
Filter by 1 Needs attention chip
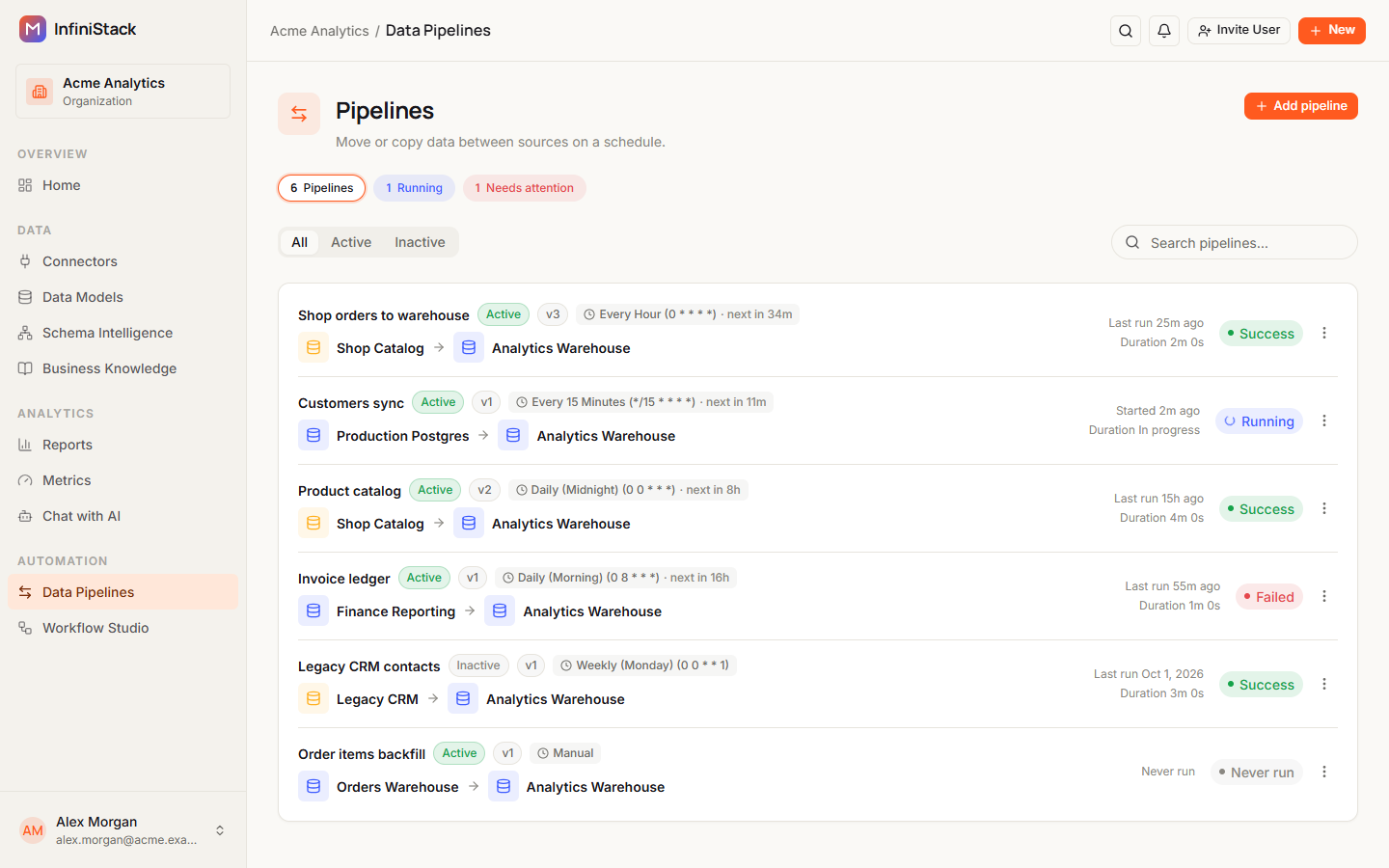click(x=525, y=188)
